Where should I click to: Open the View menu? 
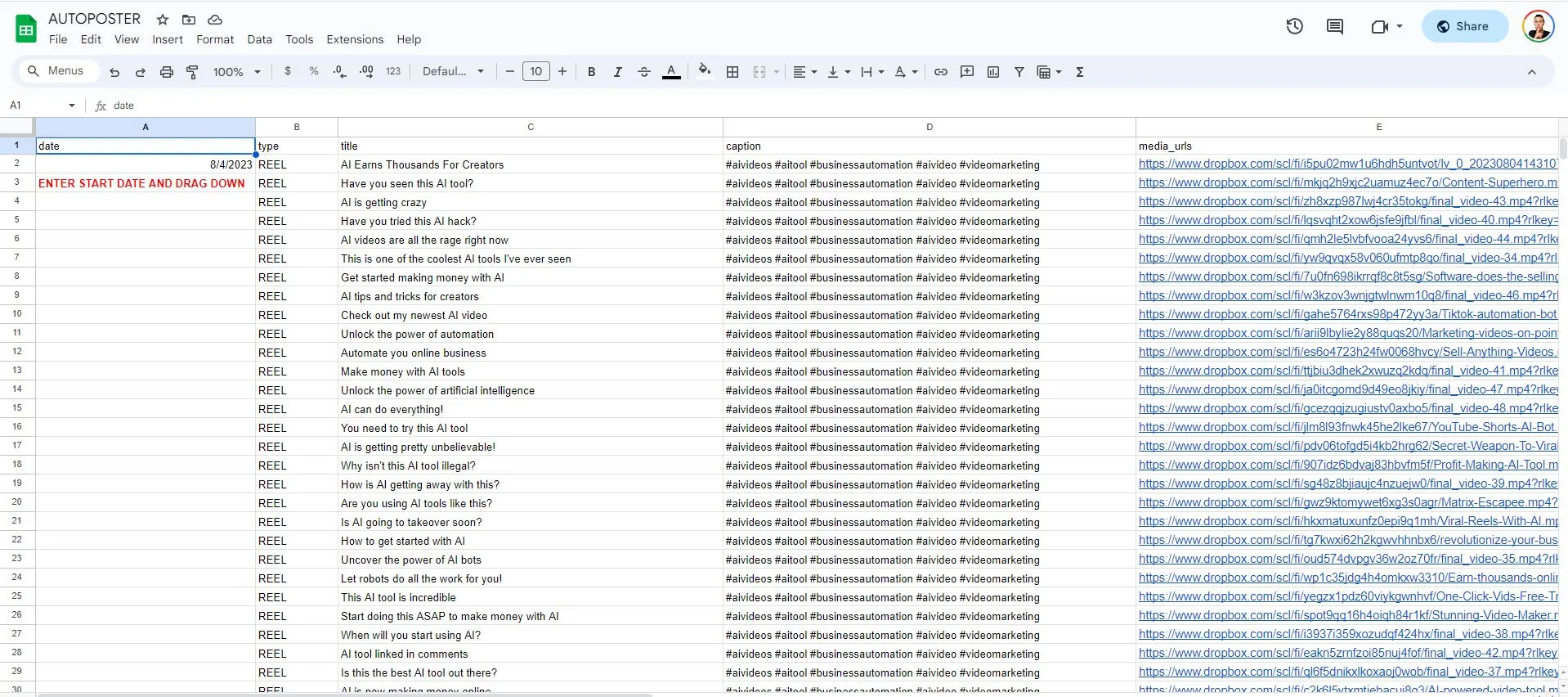coord(127,39)
